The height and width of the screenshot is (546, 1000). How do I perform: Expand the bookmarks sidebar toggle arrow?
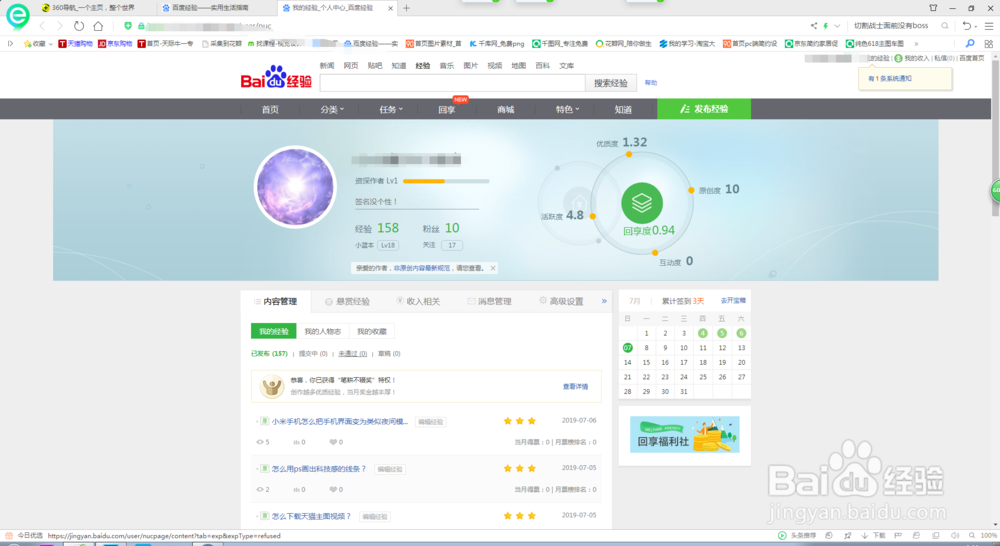pyautogui.click(x=10, y=43)
